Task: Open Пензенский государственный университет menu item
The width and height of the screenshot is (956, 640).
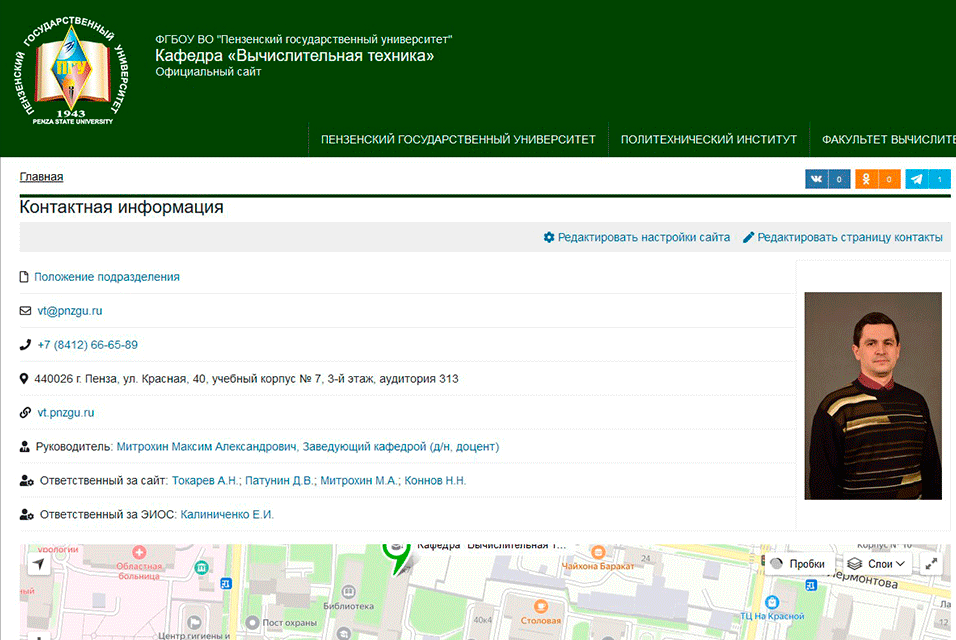Action: [x=458, y=140]
